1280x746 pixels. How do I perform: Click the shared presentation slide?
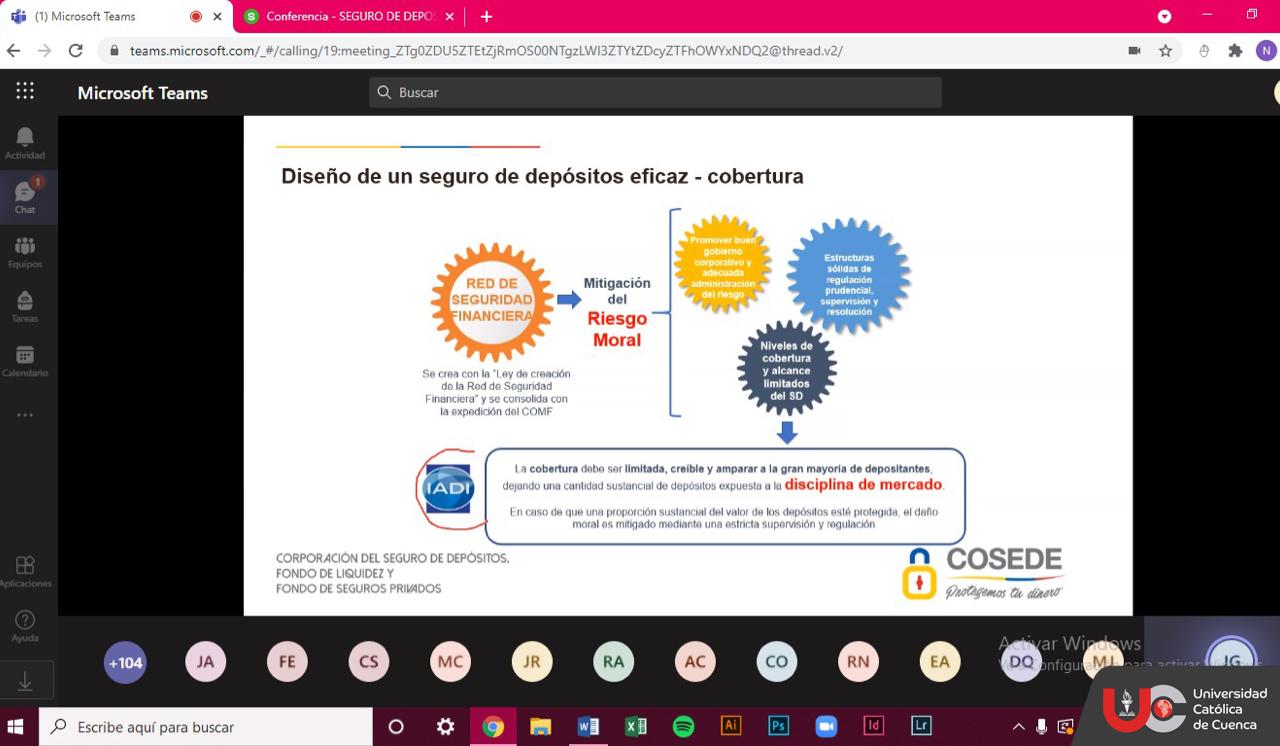(688, 365)
